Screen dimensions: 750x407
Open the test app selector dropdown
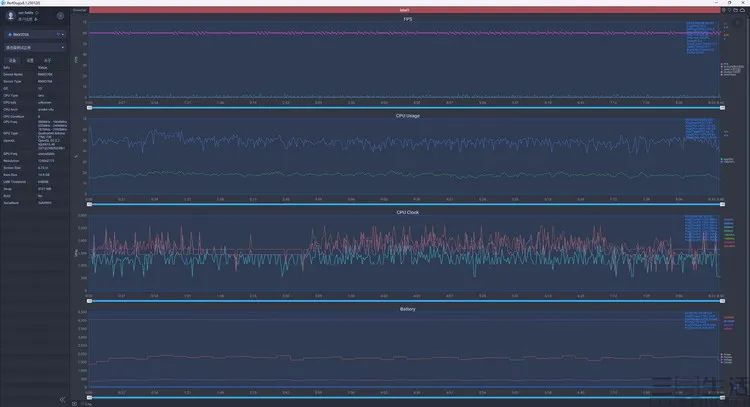pyautogui.click(x=35, y=48)
